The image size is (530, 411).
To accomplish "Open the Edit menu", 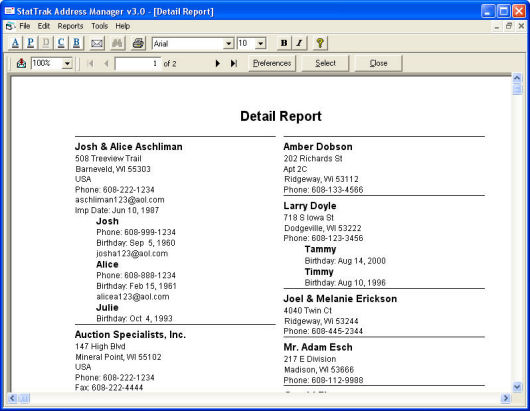I will coord(44,26).
